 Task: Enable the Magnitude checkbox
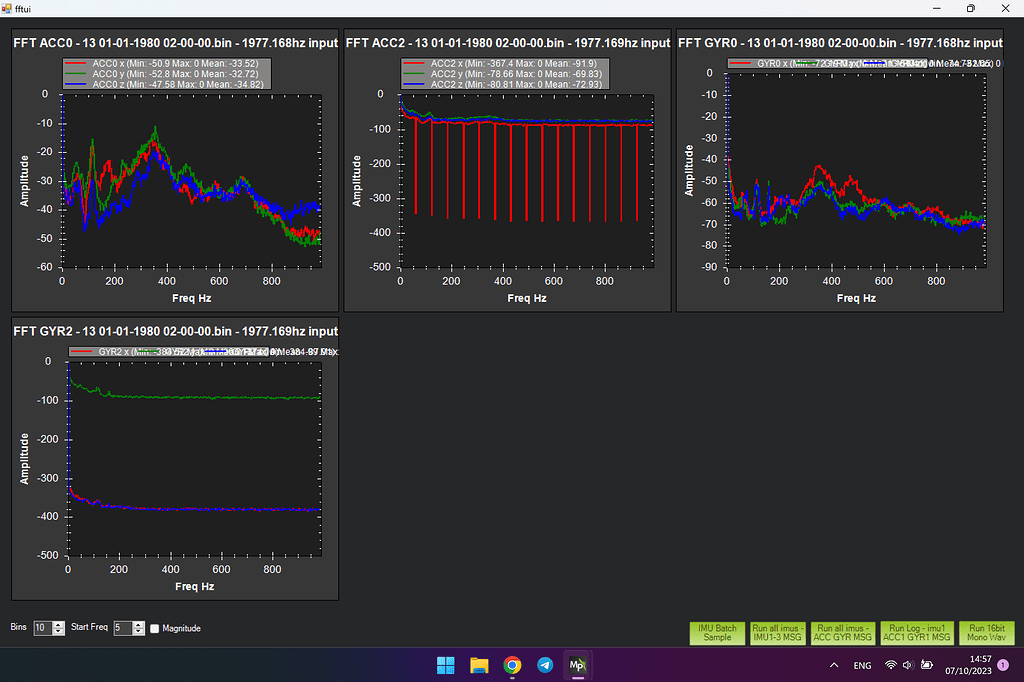154,628
